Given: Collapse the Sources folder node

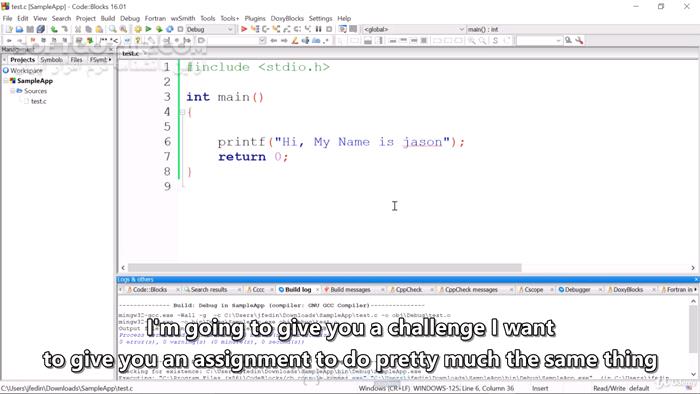Looking at the screenshot, I should pos(12,91).
